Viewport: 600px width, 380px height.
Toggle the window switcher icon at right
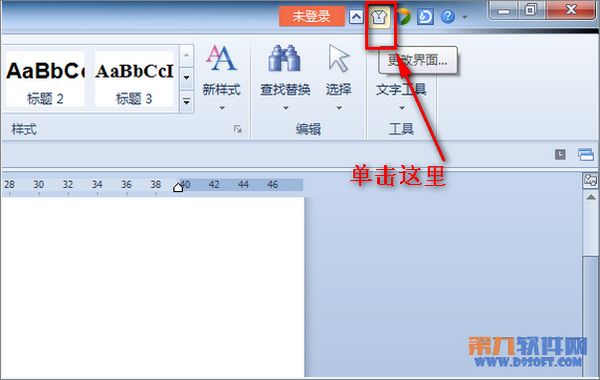[586, 154]
